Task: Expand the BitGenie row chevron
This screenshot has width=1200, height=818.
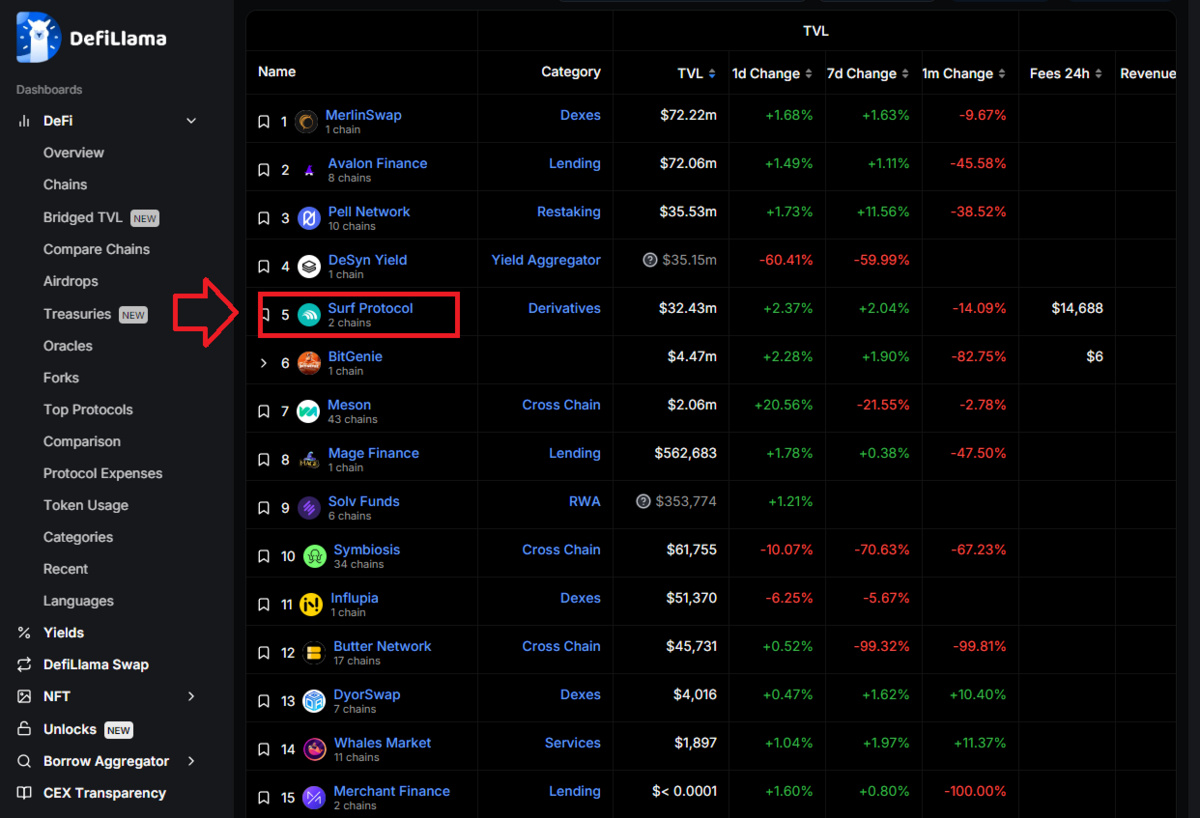Action: click(264, 363)
